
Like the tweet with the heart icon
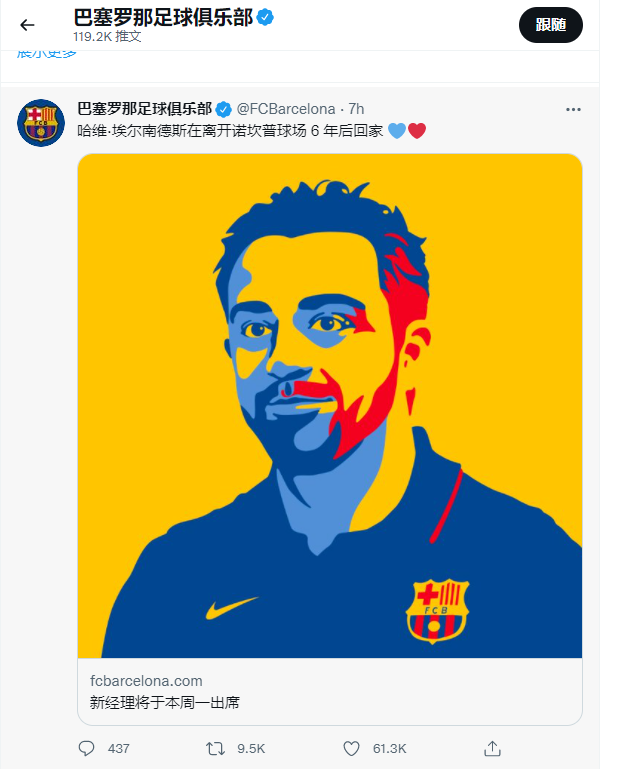[x=351, y=748]
